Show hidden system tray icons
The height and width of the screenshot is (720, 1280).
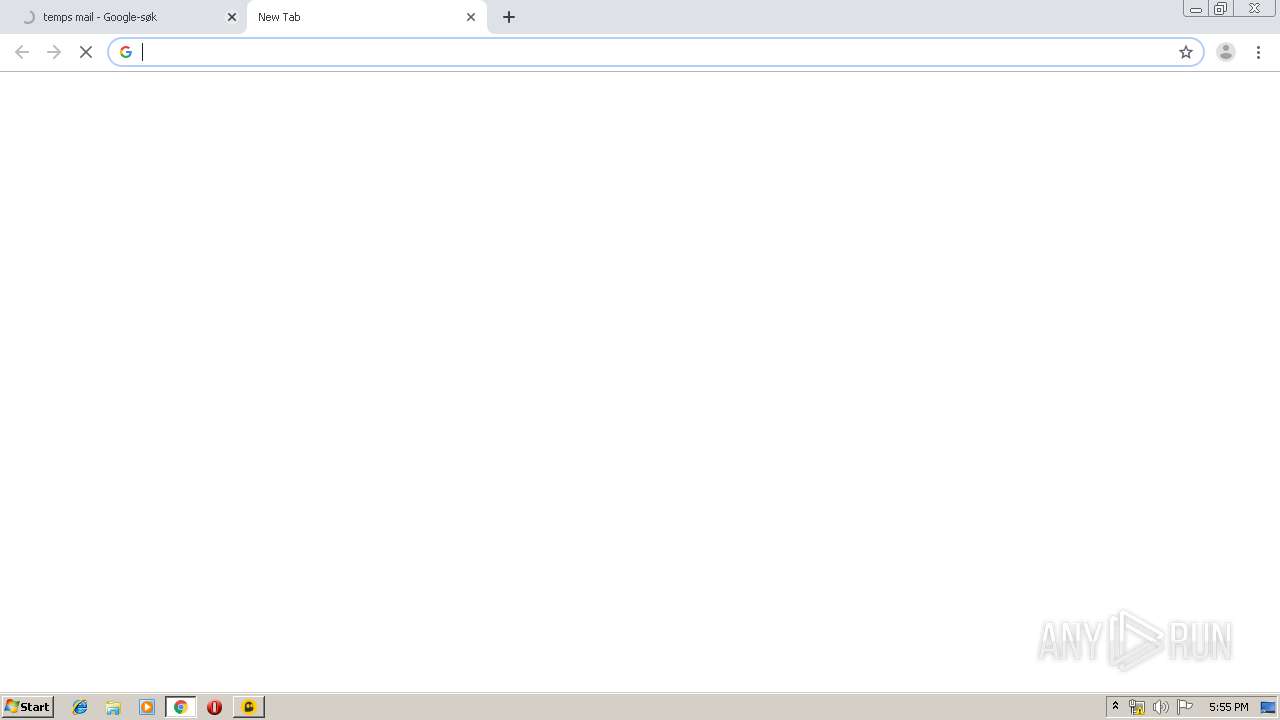[x=1116, y=707]
